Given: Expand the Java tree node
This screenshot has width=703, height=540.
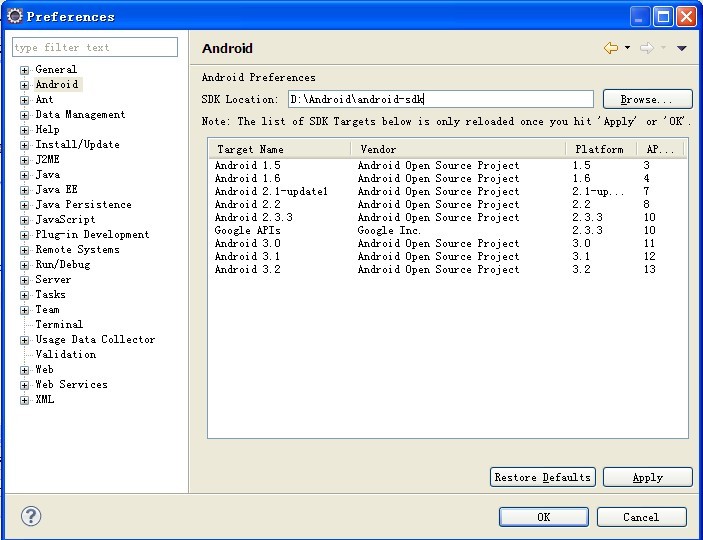Looking at the screenshot, I should click(x=24, y=175).
